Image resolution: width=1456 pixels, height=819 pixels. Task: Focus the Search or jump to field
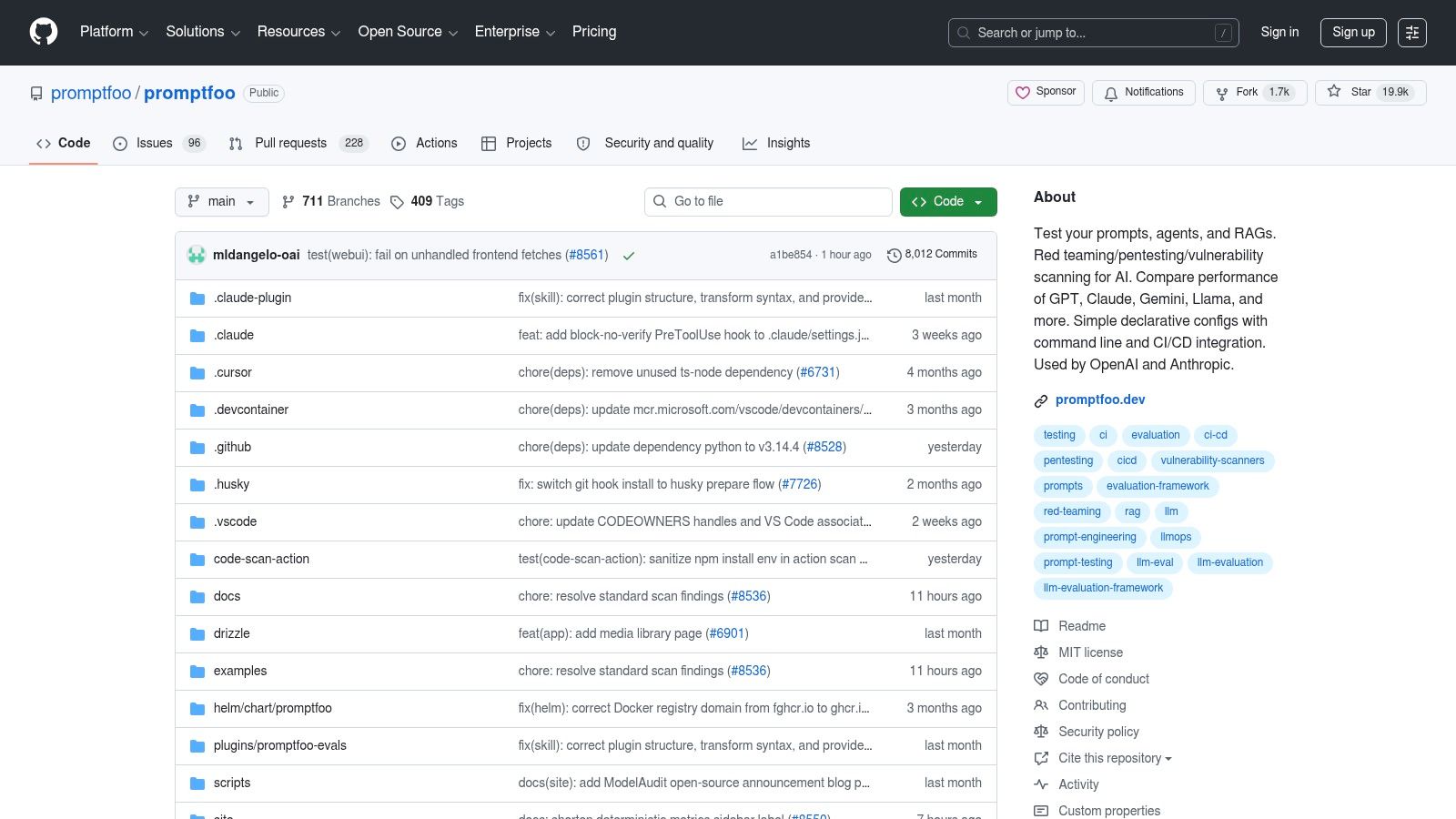point(1094,33)
